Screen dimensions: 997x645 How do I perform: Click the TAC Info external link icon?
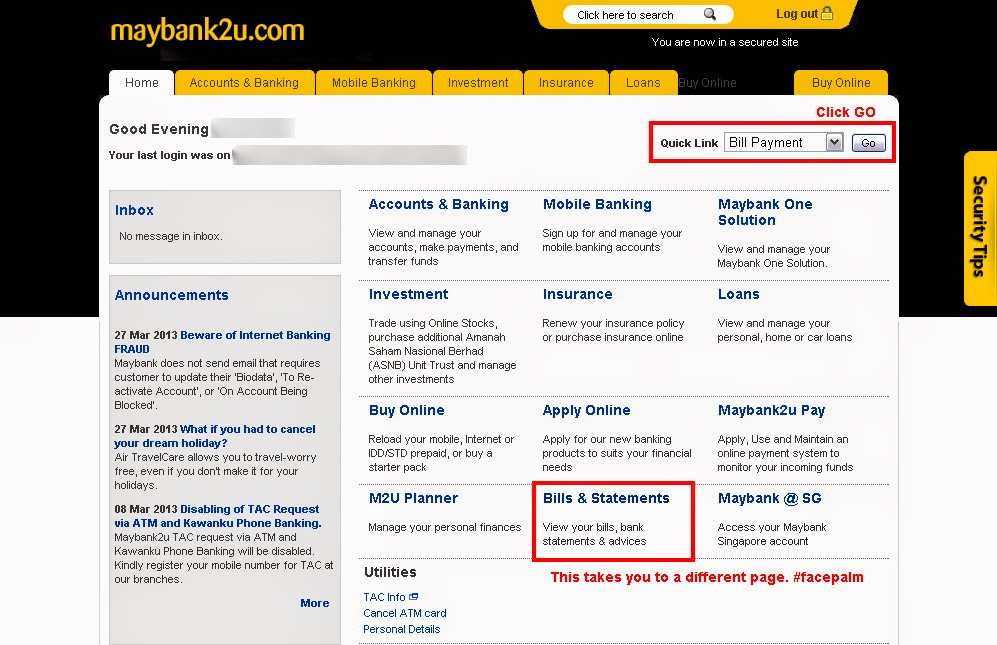pyautogui.click(x=413, y=597)
